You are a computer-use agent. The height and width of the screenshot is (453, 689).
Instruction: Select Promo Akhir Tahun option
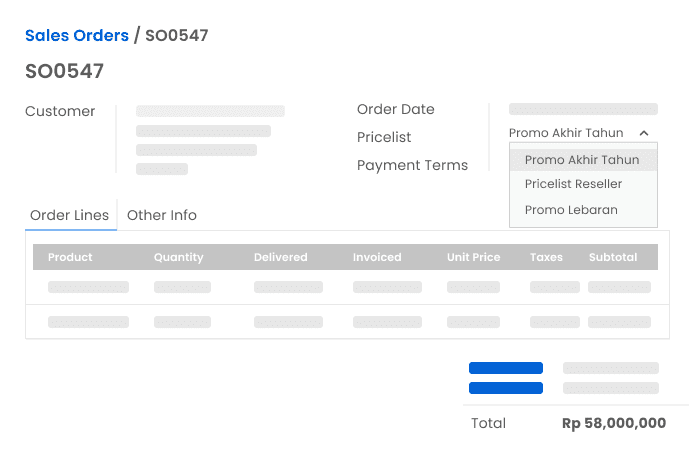pos(582,160)
